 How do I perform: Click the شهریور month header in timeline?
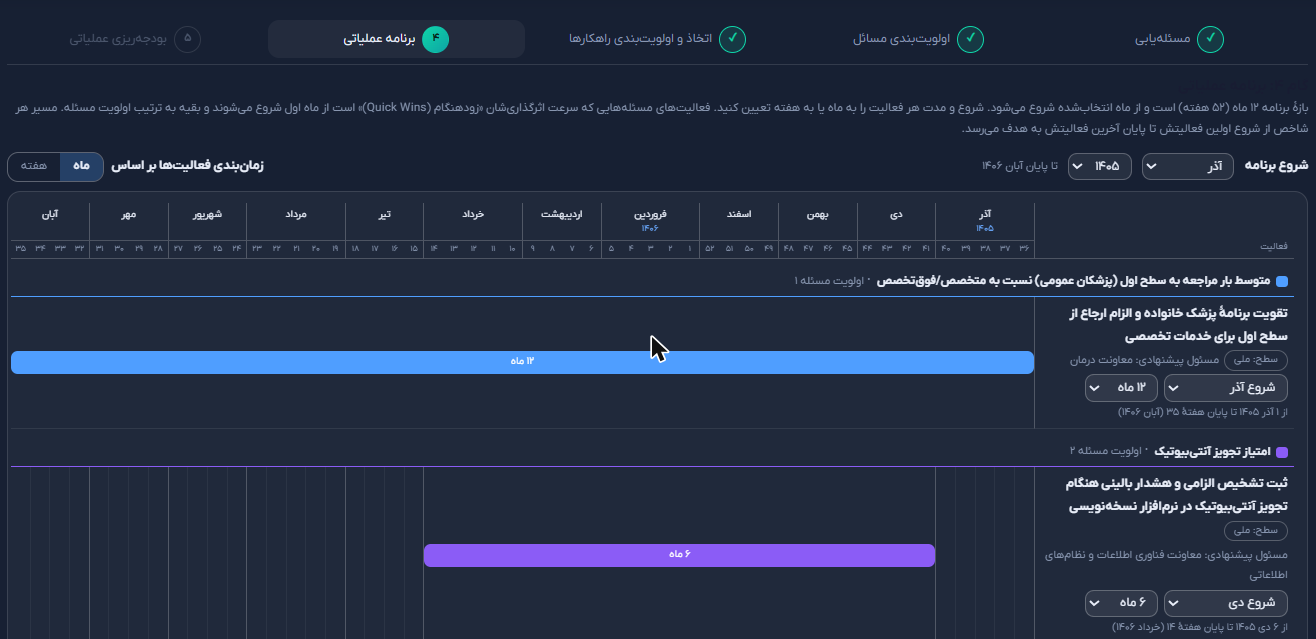click(x=207, y=214)
